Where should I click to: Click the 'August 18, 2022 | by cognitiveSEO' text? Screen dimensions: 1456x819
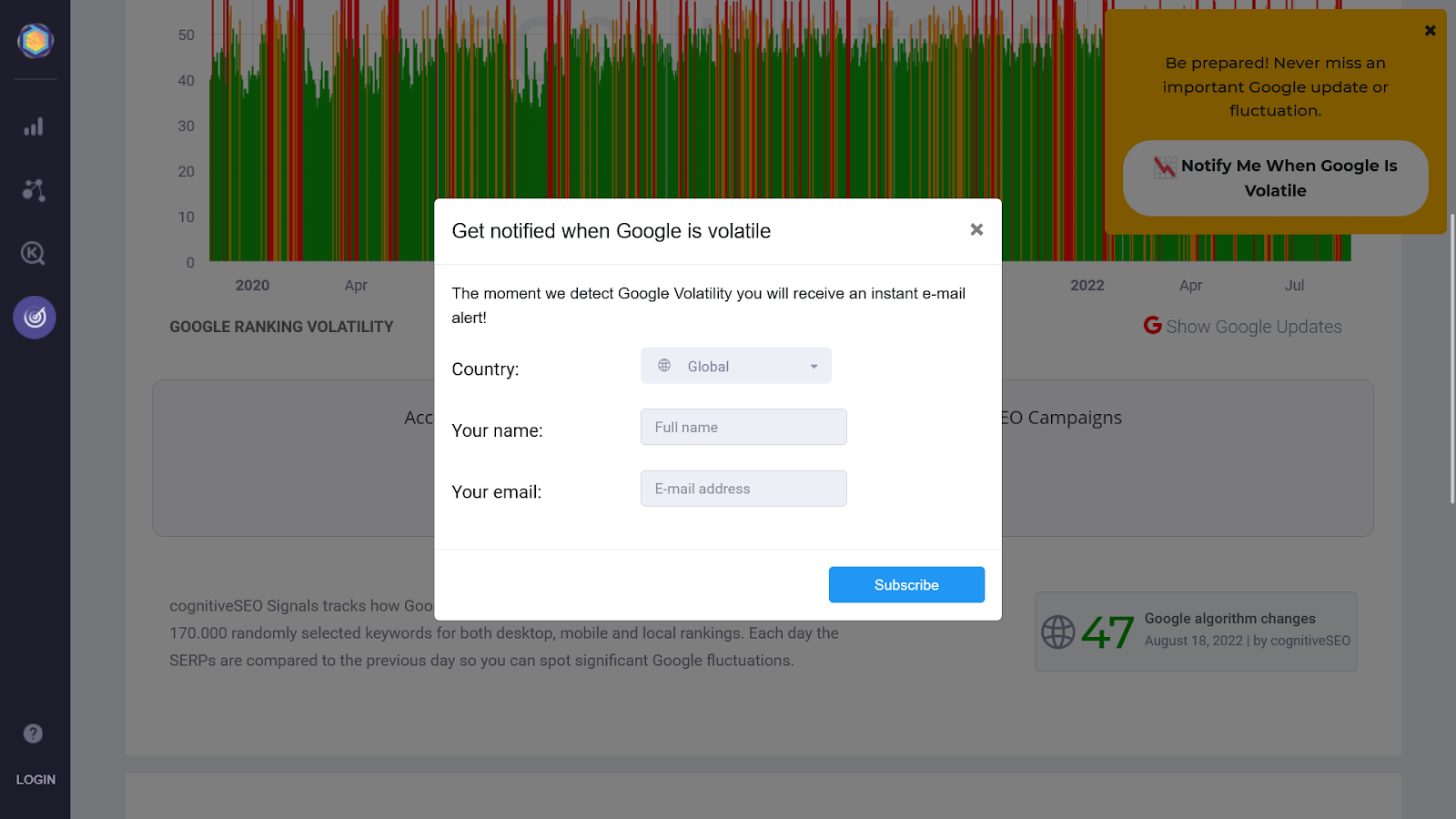tap(1248, 641)
